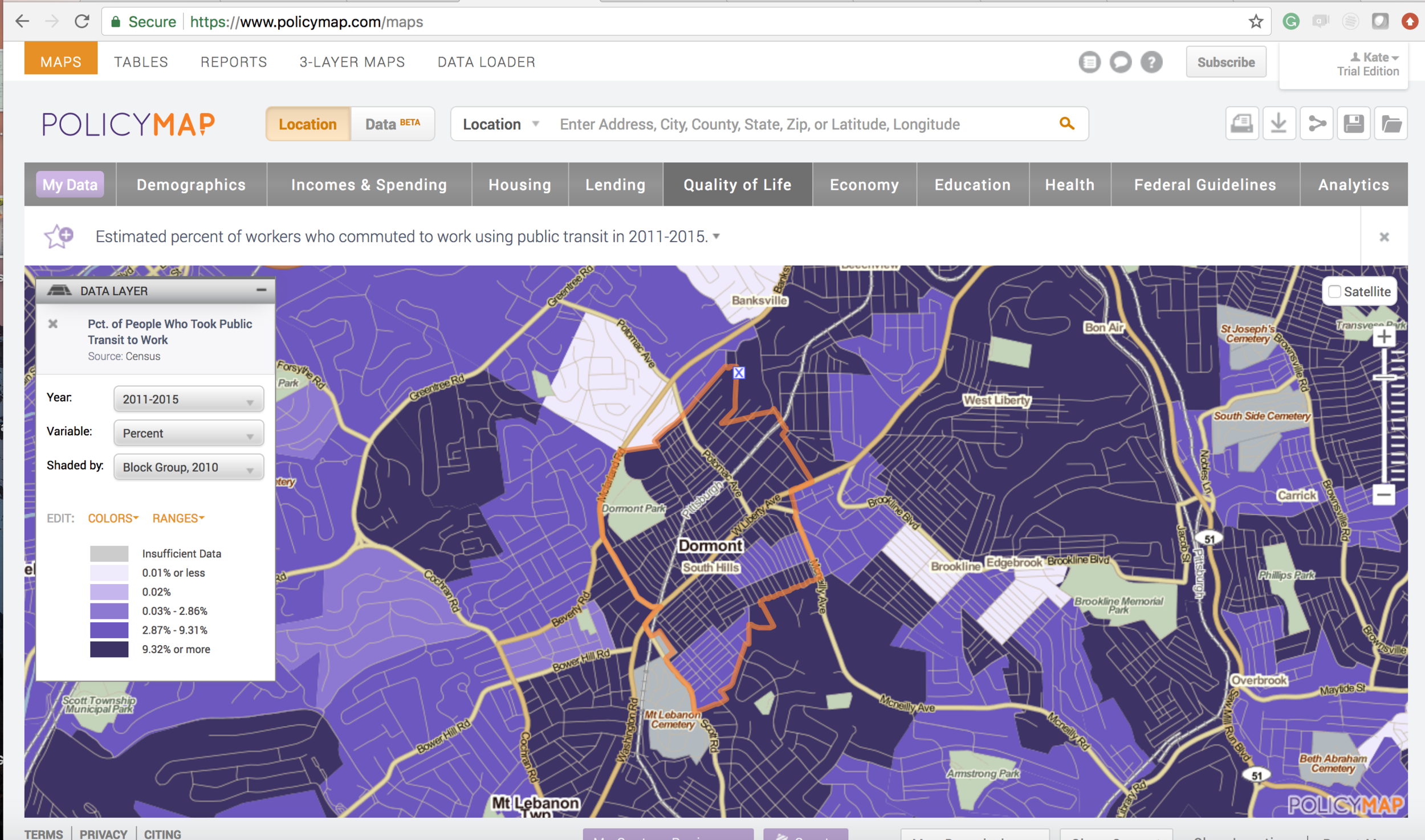Zoom out the map with minus button

click(1384, 494)
